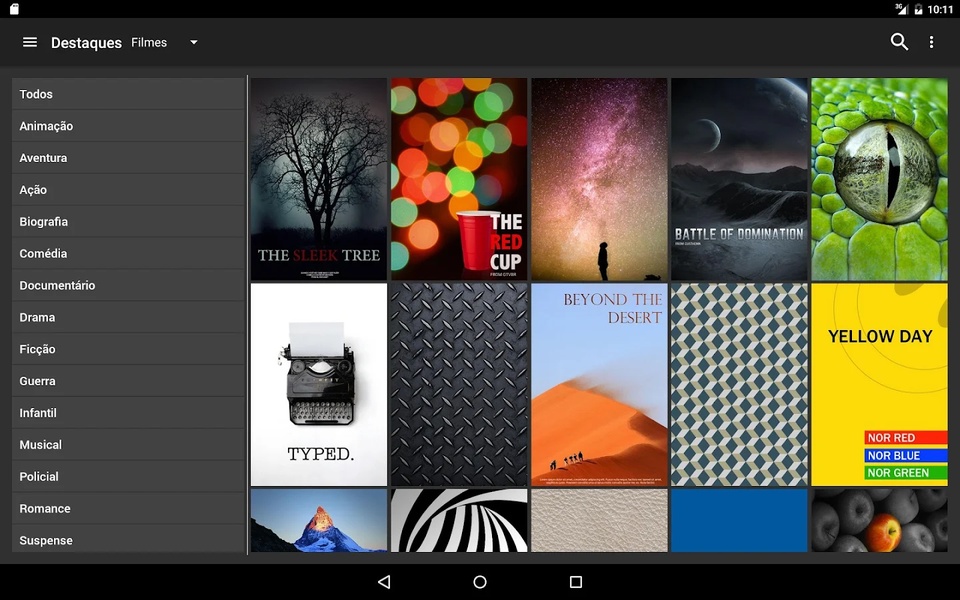Select the black-and-white zebra swirl poster

[x=459, y=520]
